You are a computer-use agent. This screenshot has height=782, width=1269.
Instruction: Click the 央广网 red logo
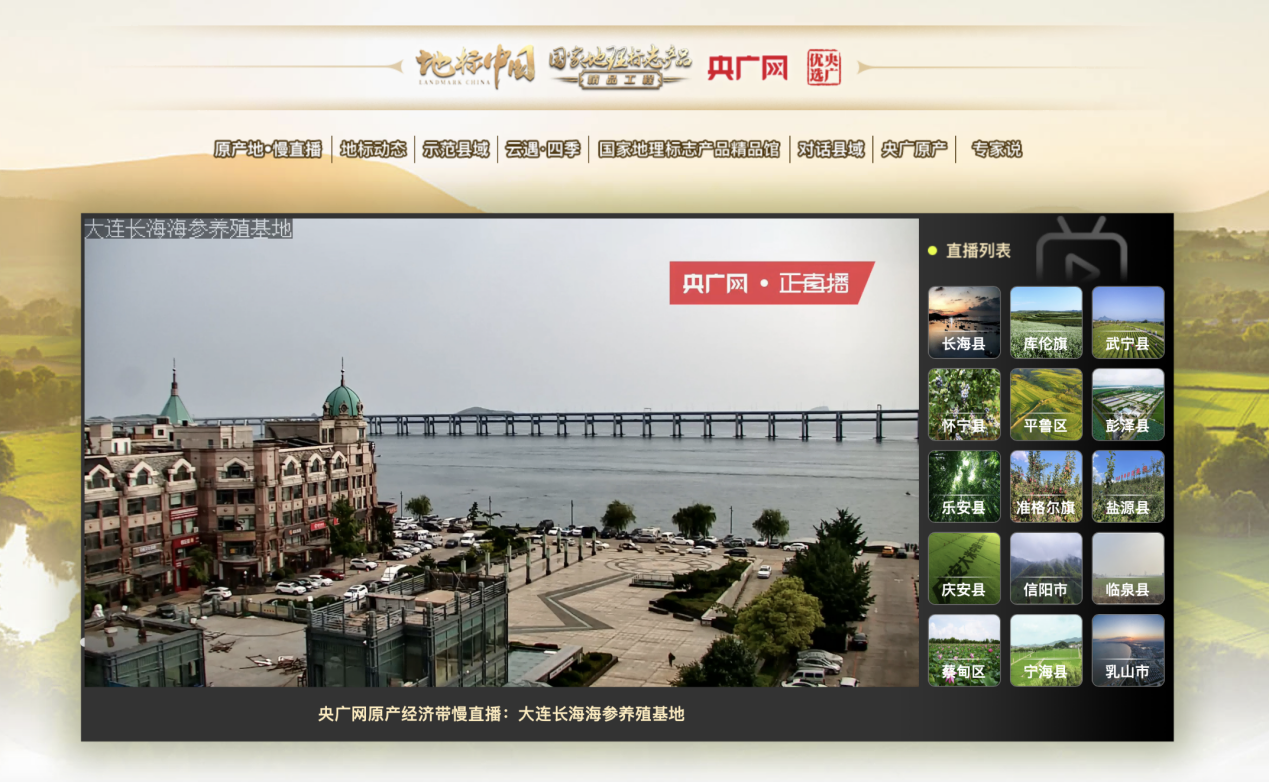747,68
